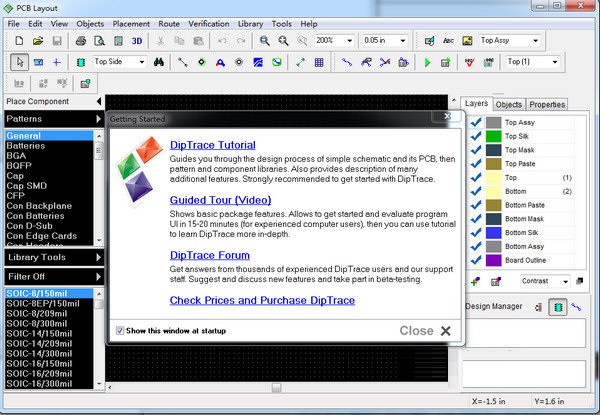Image resolution: width=600 pixels, height=415 pixels.
Task: Open the File menu
Action: point(13,24)
